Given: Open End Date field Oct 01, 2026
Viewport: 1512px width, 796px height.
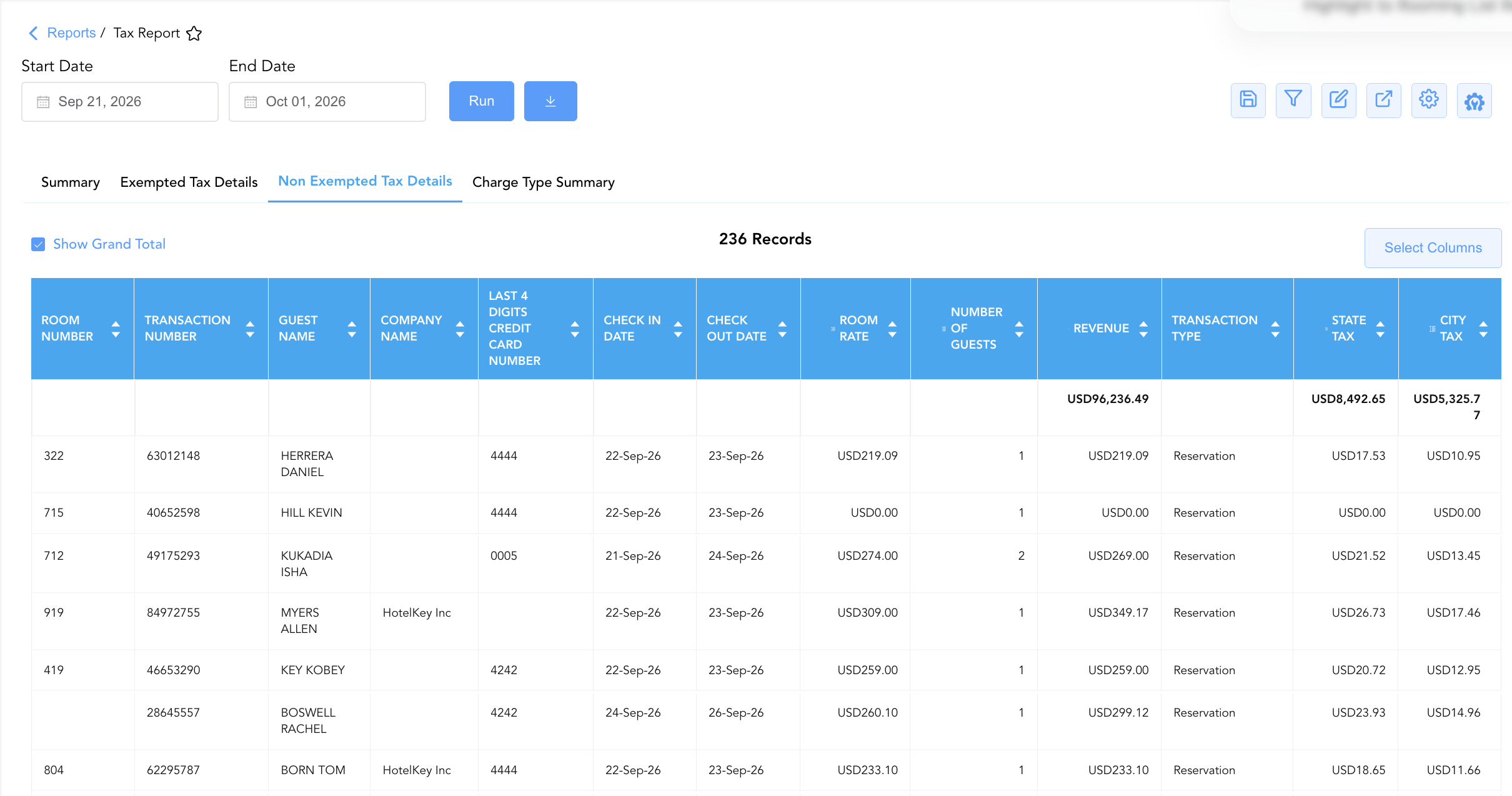Looking at the screenshot, I should (x=327, y=102).
